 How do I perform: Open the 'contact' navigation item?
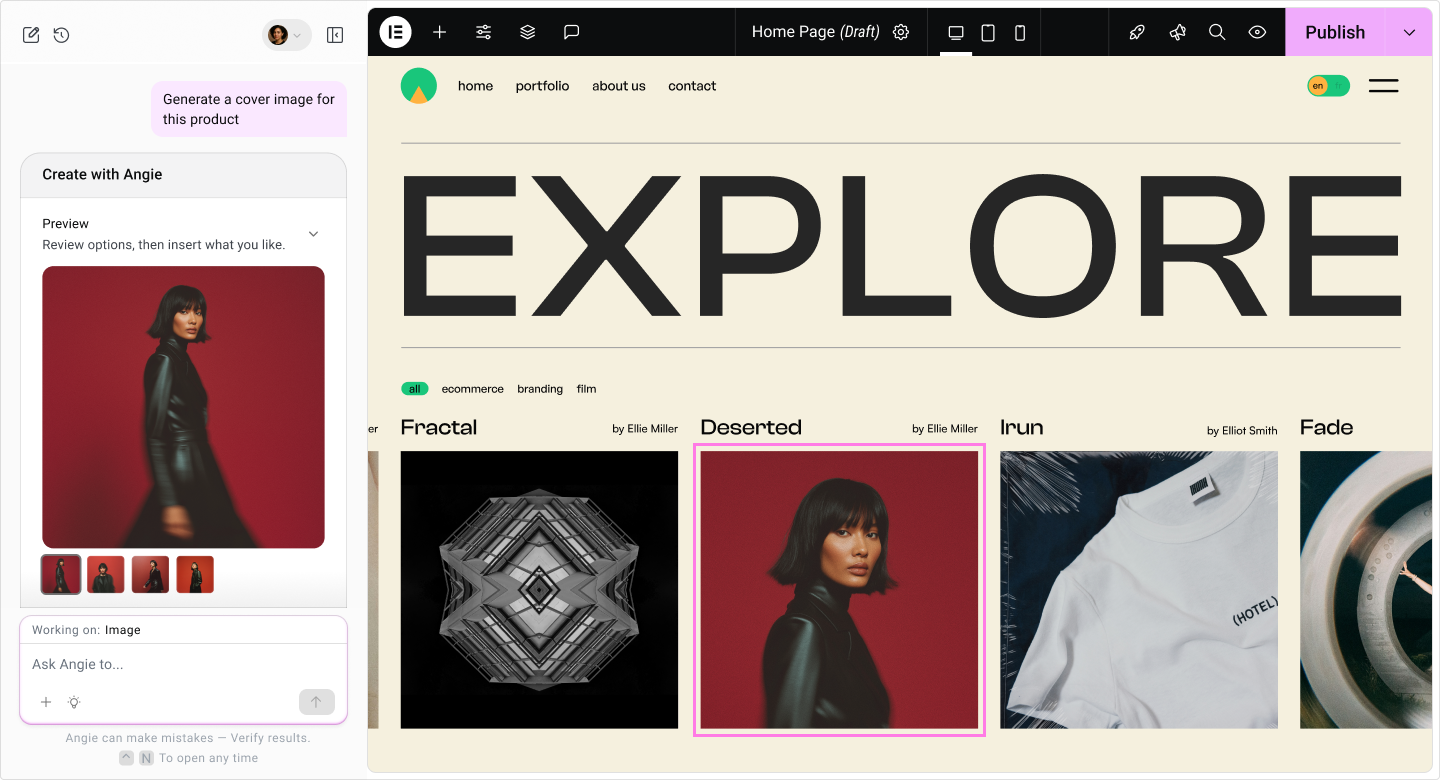[691, 85]
